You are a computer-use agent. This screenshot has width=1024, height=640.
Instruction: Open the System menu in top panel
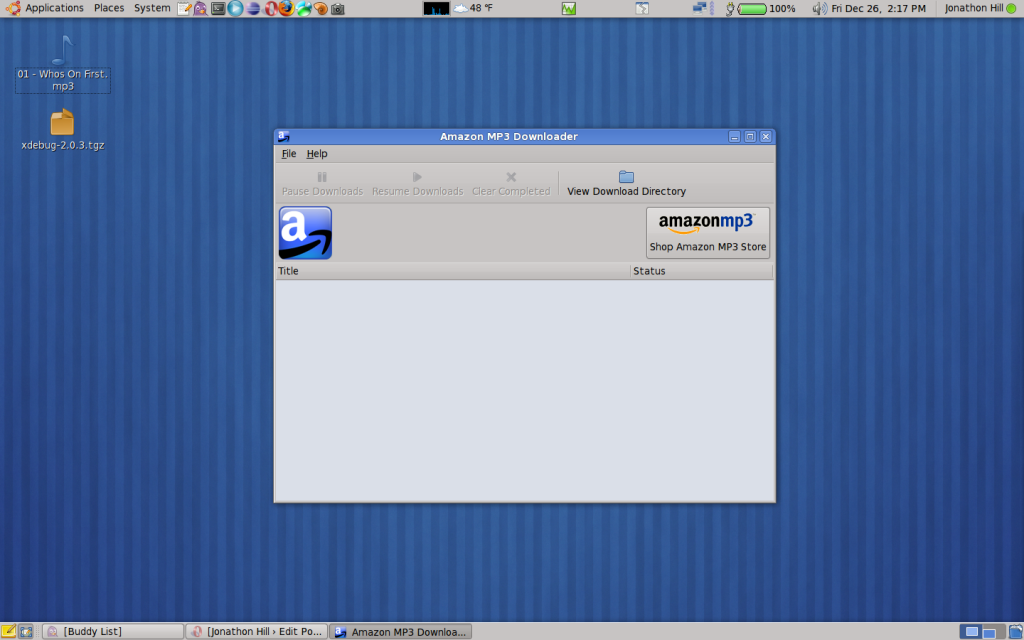(x=152, y=8)
